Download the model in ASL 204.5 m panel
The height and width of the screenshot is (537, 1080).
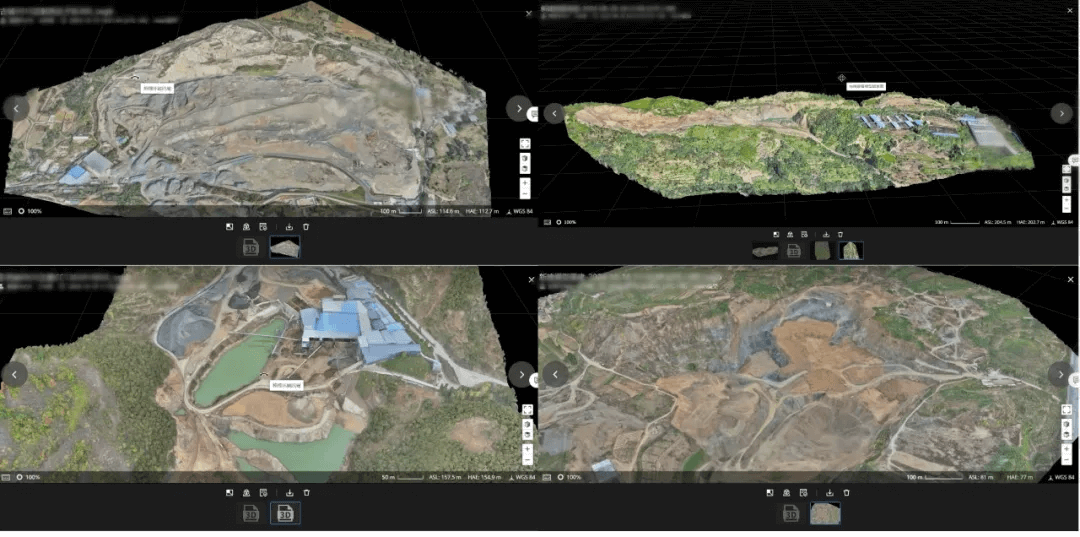click(826, 234)
